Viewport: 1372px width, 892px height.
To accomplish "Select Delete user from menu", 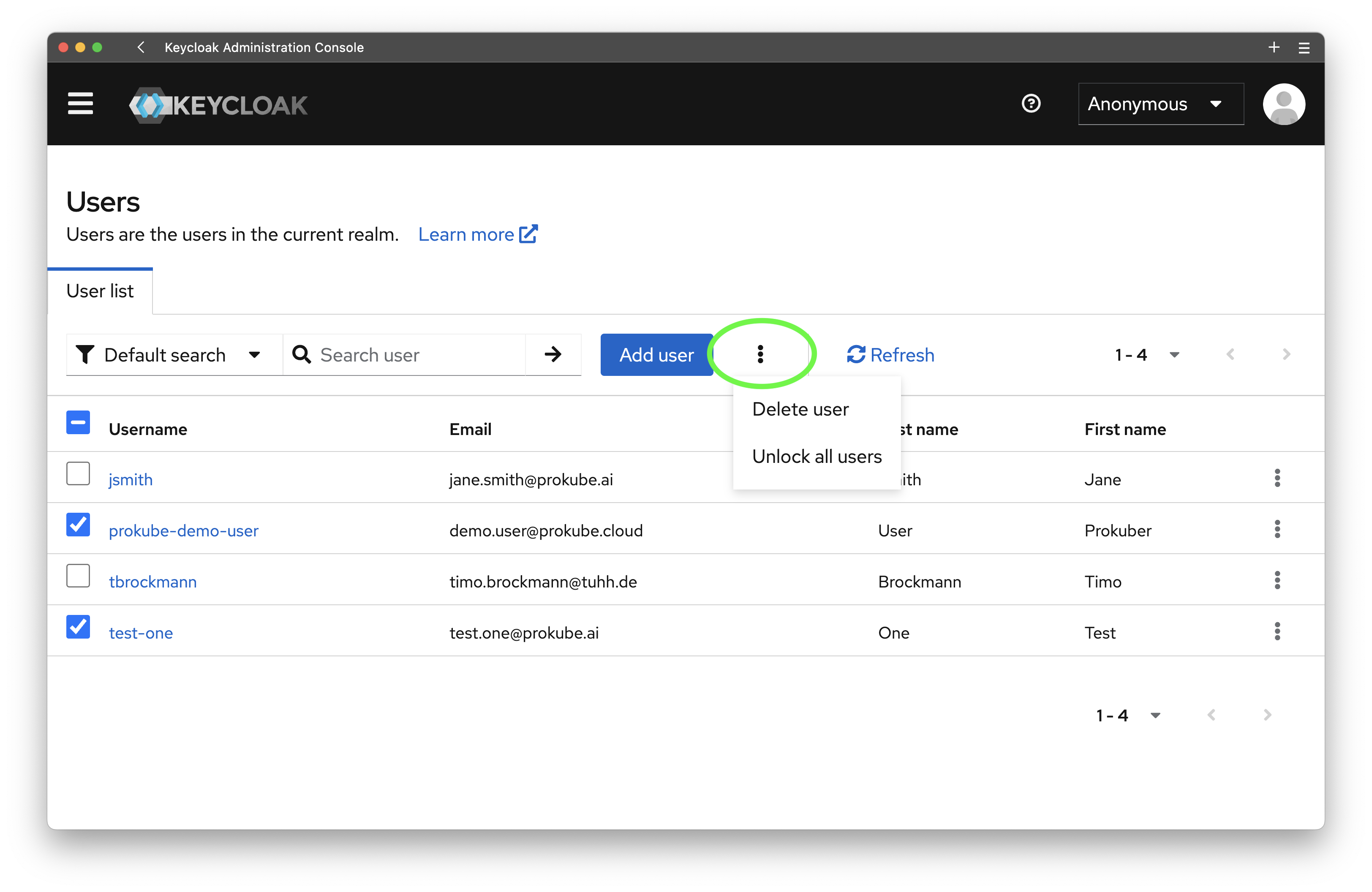I will (800, 409).
